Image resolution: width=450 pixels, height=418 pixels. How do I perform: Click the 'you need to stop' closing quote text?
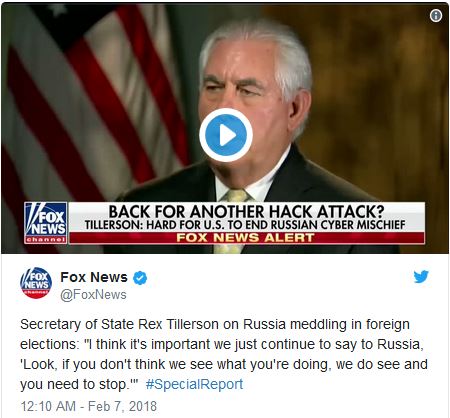click(79, 384)
